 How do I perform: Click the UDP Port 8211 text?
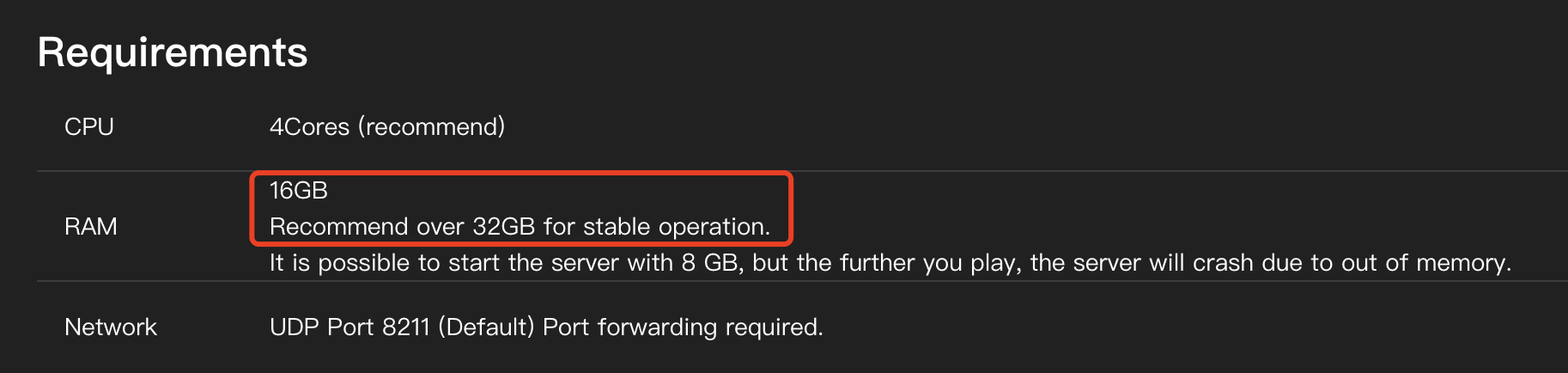(349, 327)
